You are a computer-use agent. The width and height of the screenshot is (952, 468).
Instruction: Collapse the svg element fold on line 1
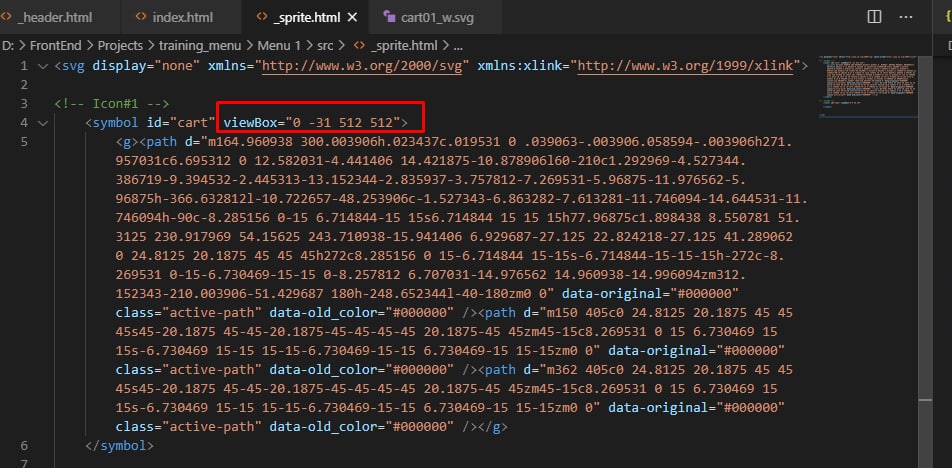(42, 66)
